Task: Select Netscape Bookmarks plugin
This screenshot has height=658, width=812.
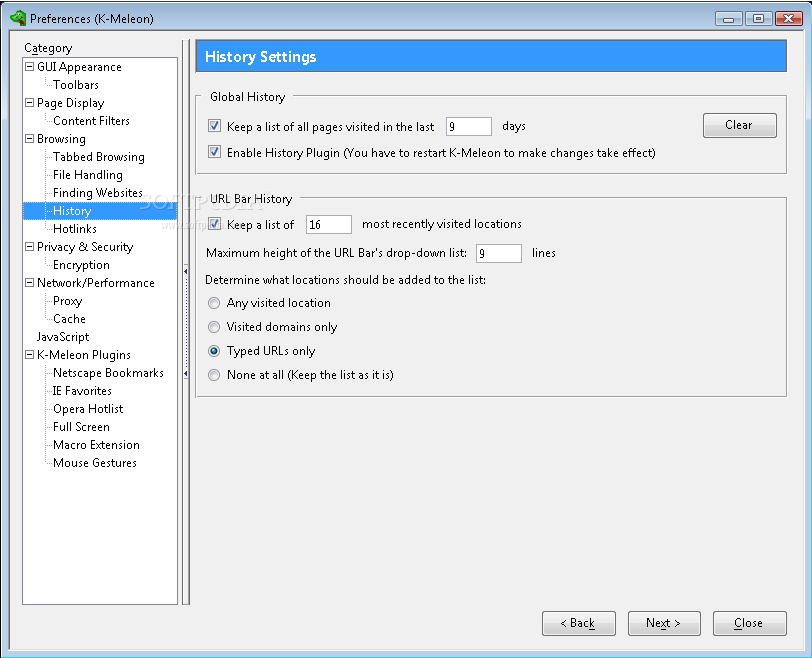Action: 108,373
